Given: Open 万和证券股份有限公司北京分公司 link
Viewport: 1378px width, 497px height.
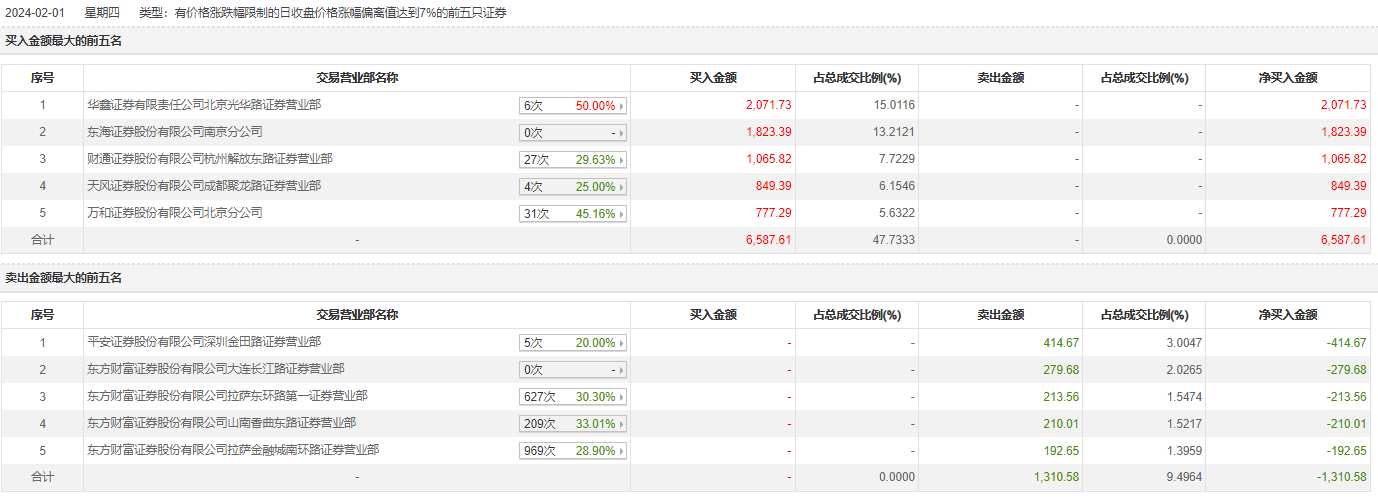Looking at the screenshot, I should [175, 213].
